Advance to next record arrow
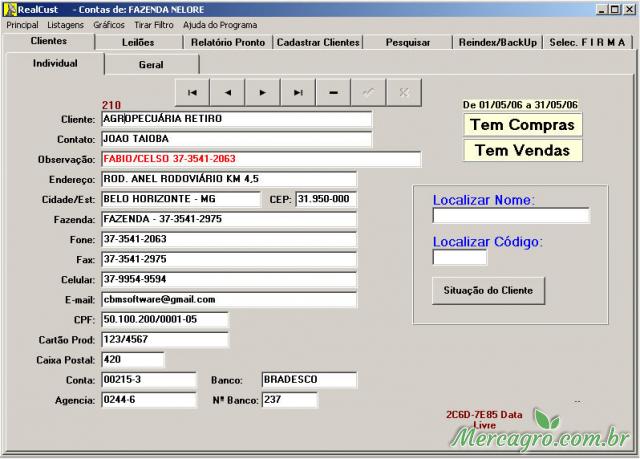Screen dimensions: 640x459 click(262, 92)
